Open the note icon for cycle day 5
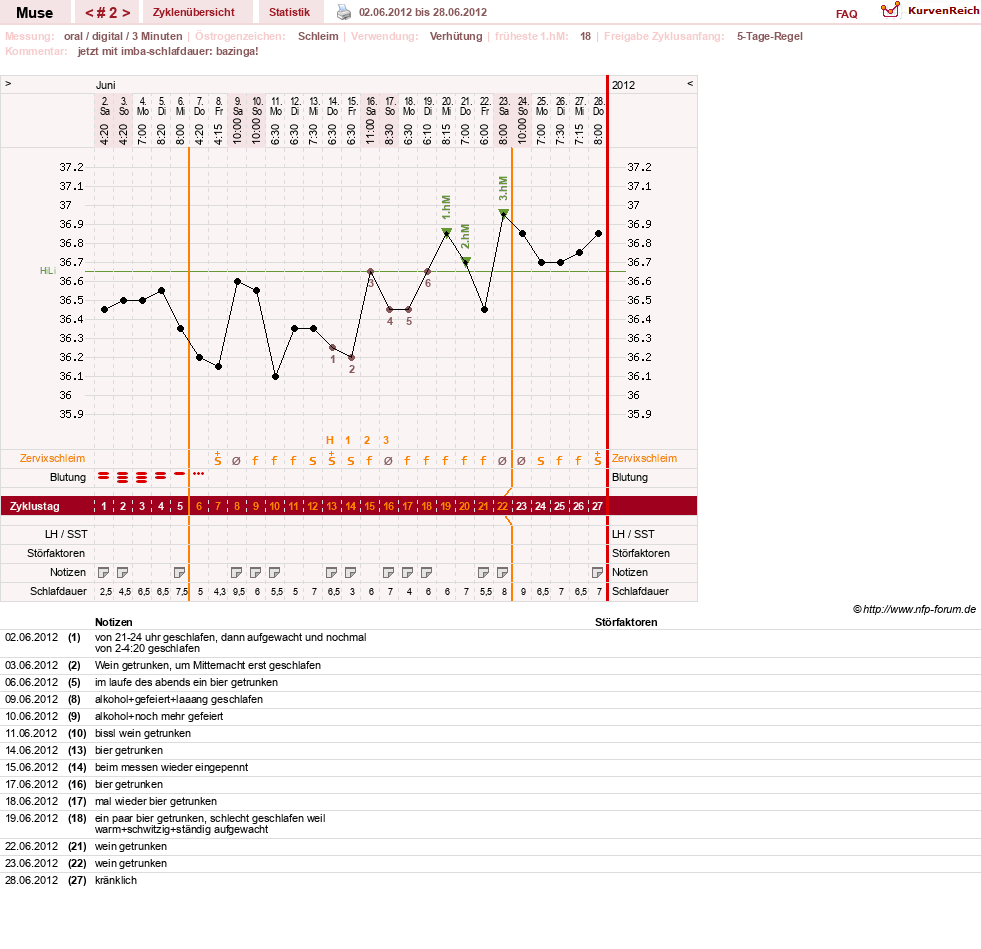Viewport: 981px width, 949px height. click(180, 572)
